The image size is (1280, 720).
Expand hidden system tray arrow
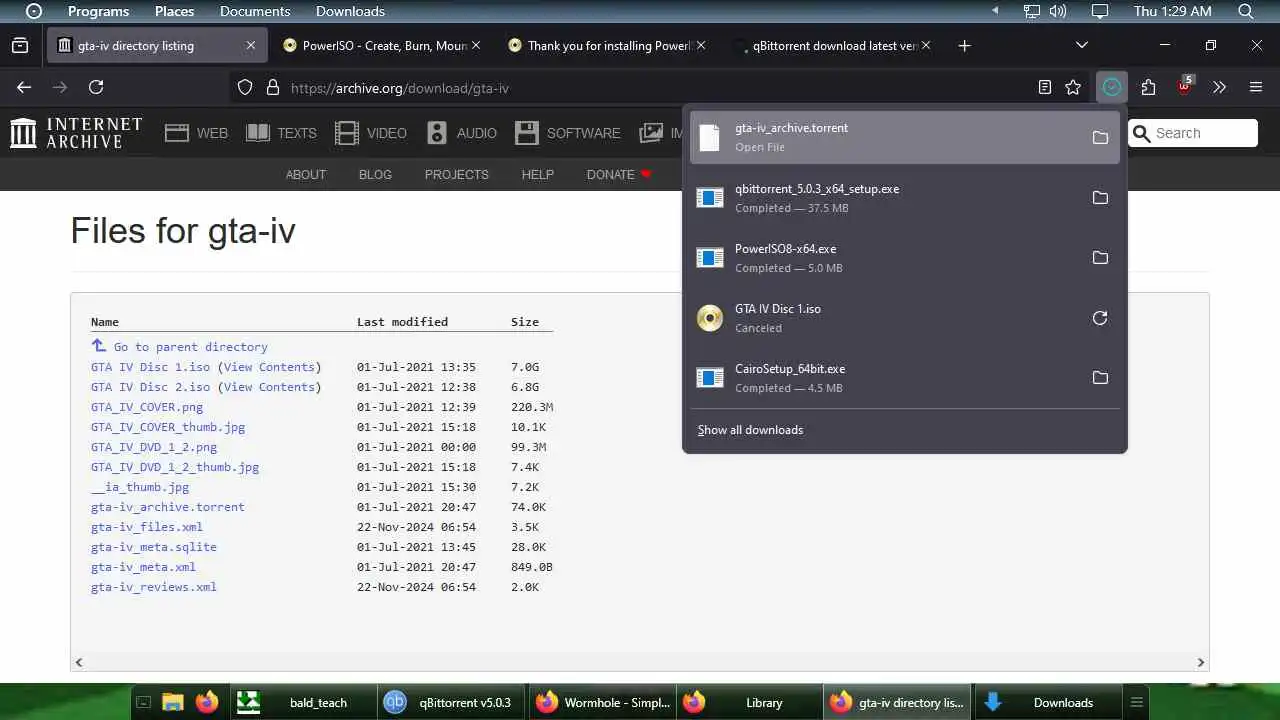pyautogui.click(x=995, y=11)
